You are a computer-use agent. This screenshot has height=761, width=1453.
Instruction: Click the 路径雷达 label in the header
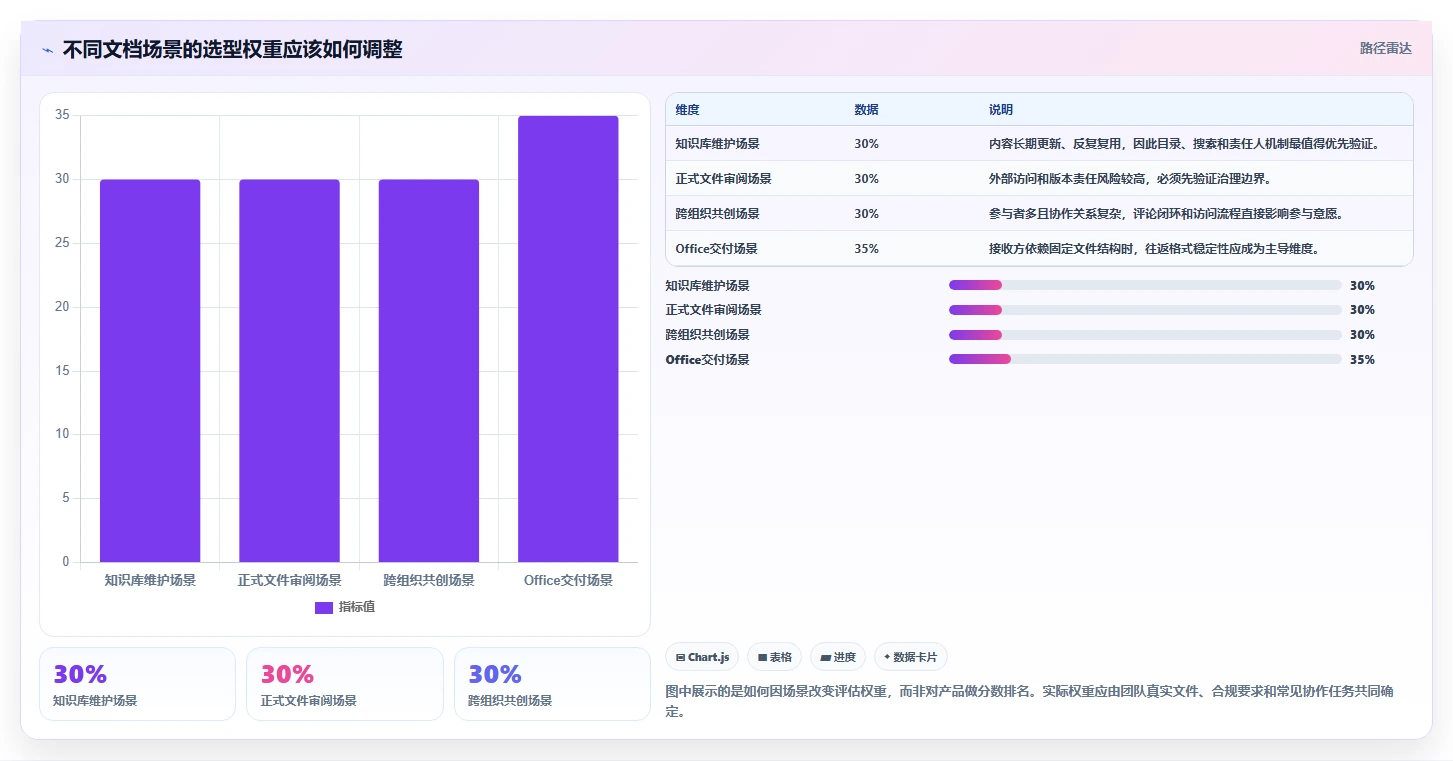tap(1385, 48)
